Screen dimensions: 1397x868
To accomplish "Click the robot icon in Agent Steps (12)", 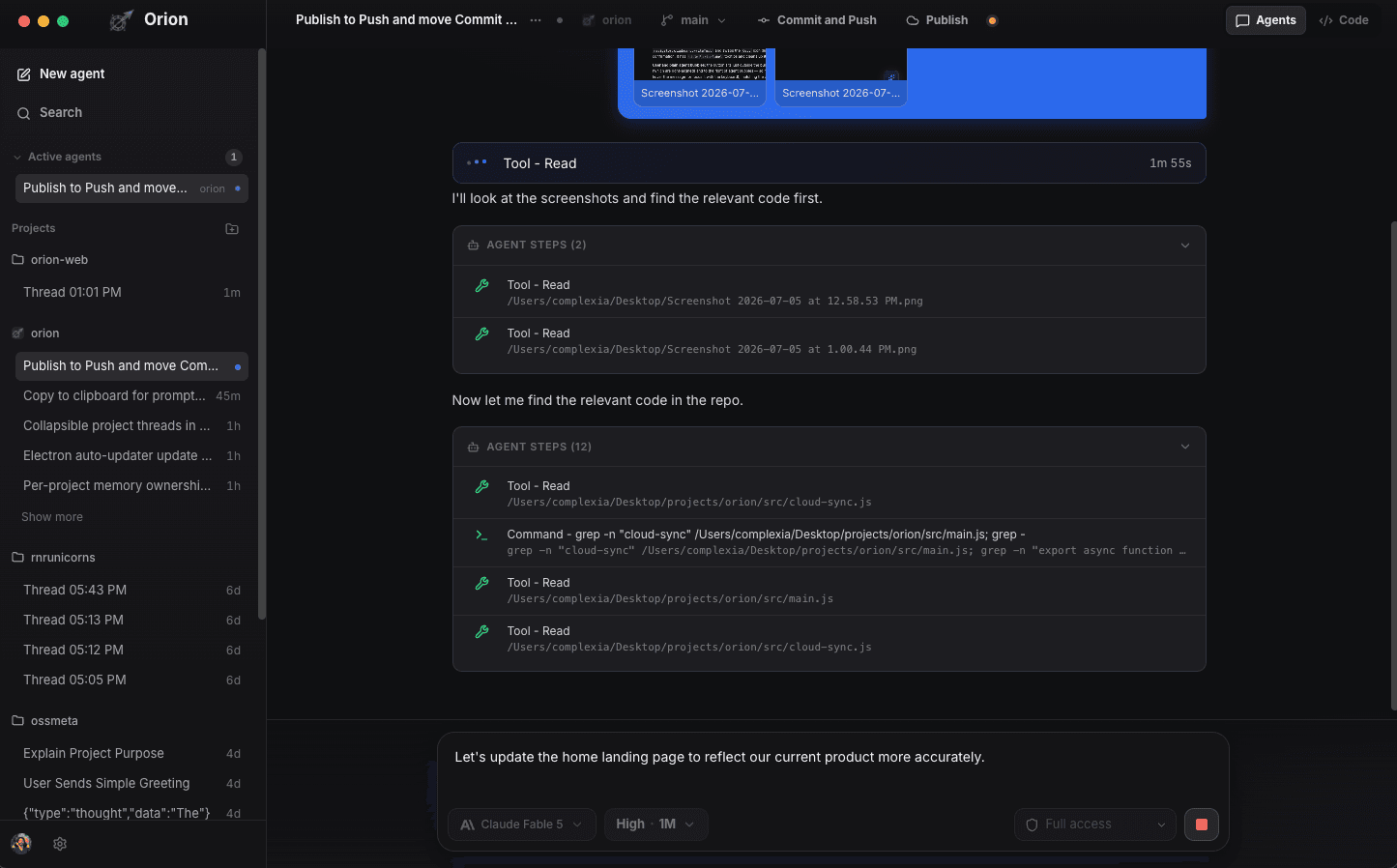I will click(473, 448).
